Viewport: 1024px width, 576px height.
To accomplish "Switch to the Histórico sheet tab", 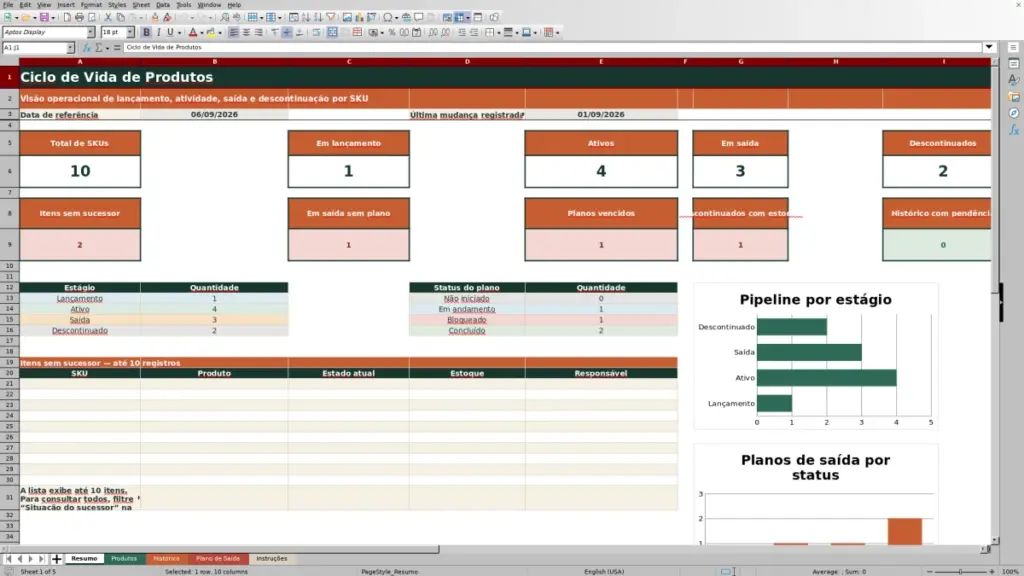I will [166, 559].
